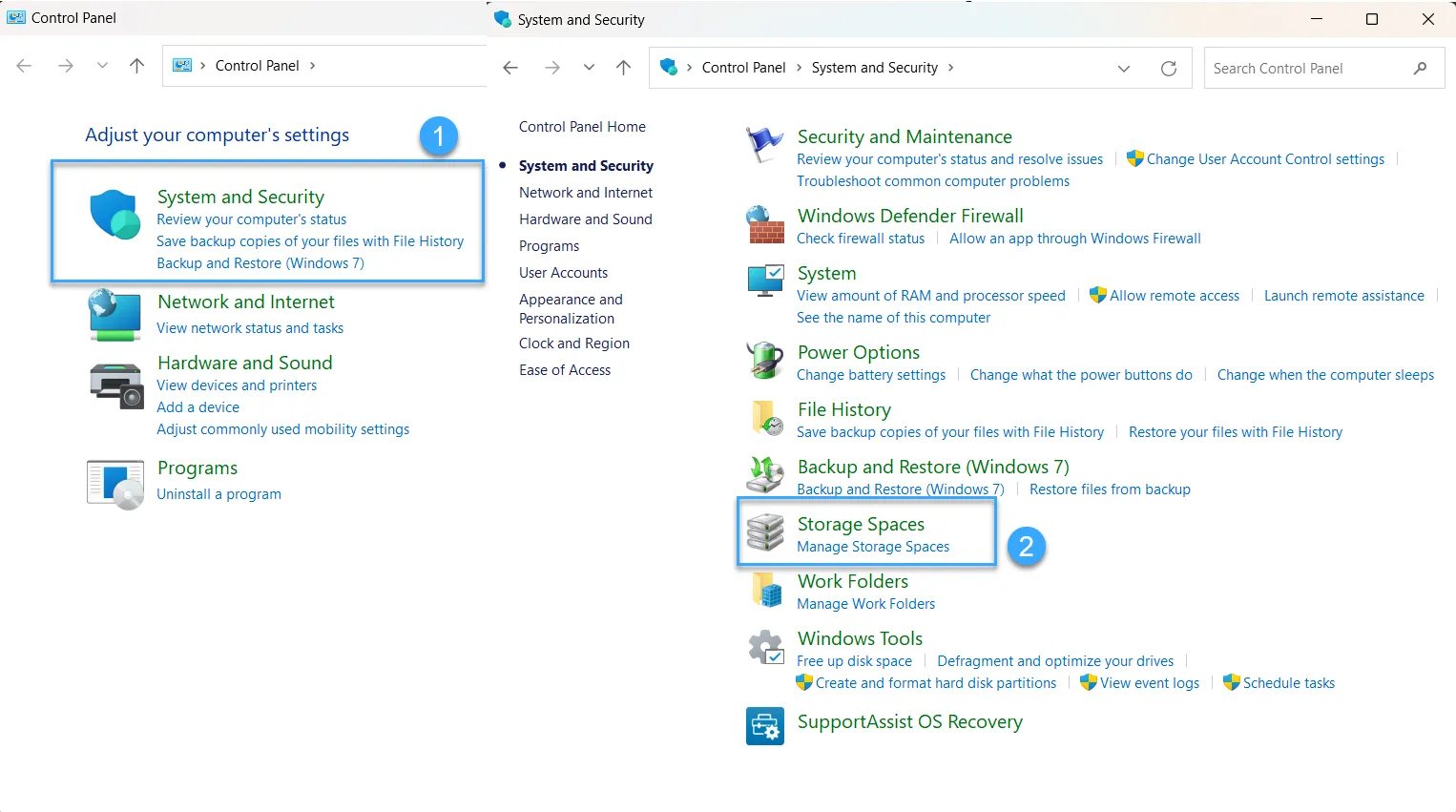This screenshot has height=812, width=1456.
Task: Select Ease of Access in sidebar
Action: (x=565, y=370)
